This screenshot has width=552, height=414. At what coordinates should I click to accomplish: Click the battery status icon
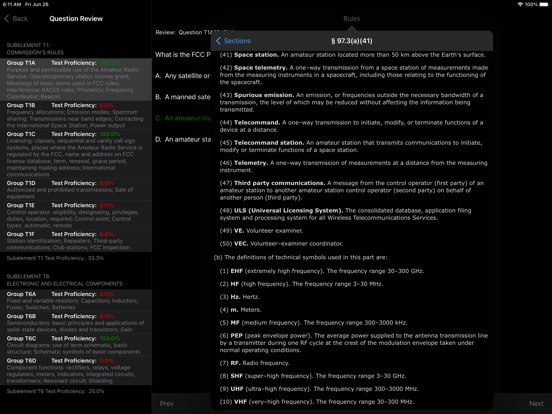[x=544, y=4]
